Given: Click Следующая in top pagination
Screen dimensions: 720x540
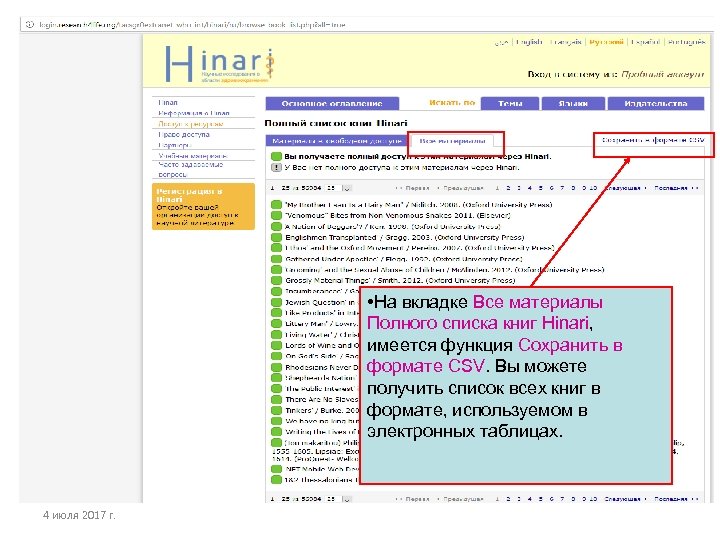Looking at the screenshot, I should click(625, 188).
